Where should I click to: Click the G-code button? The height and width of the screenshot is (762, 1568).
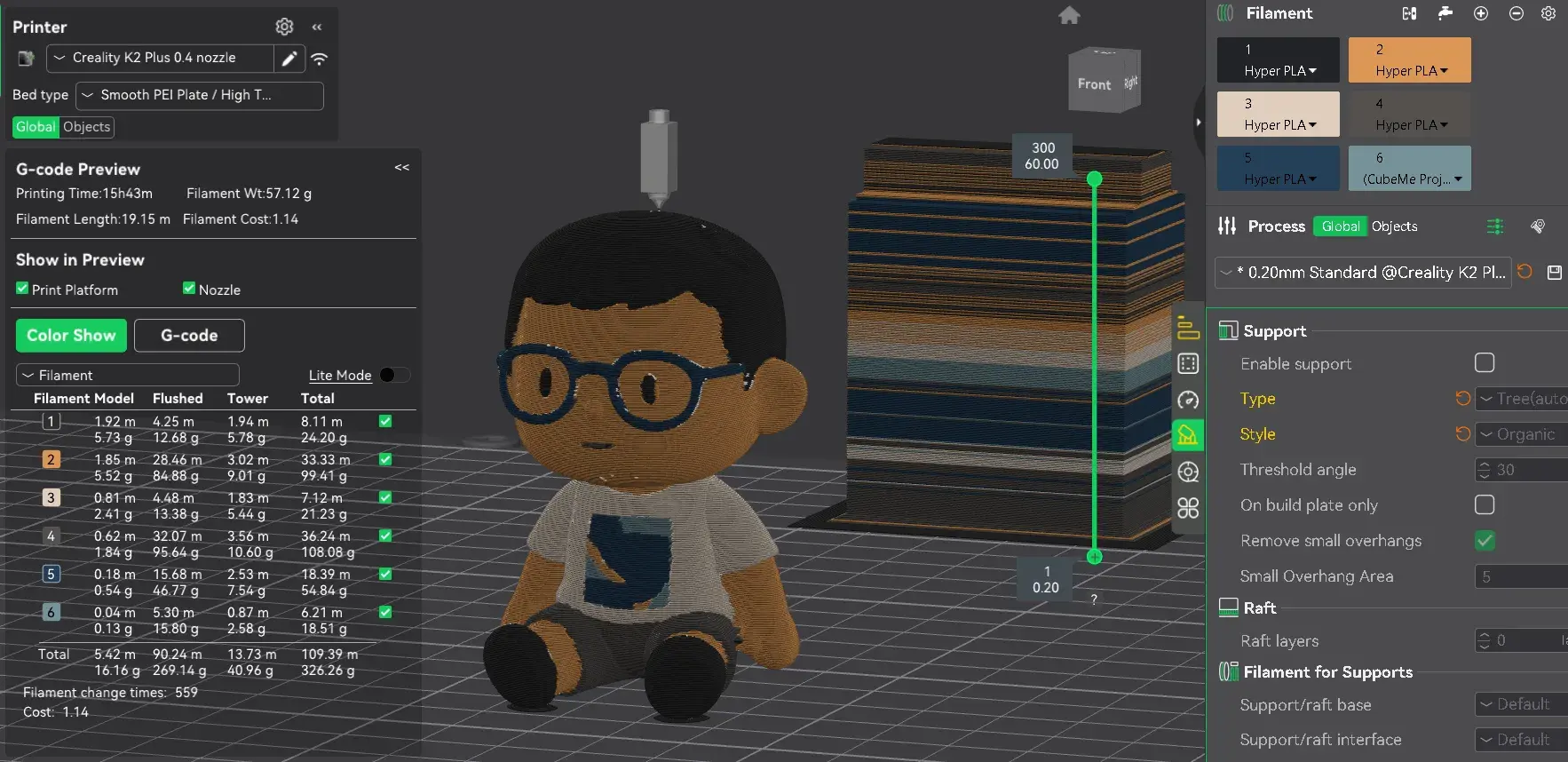coord(189,336)
